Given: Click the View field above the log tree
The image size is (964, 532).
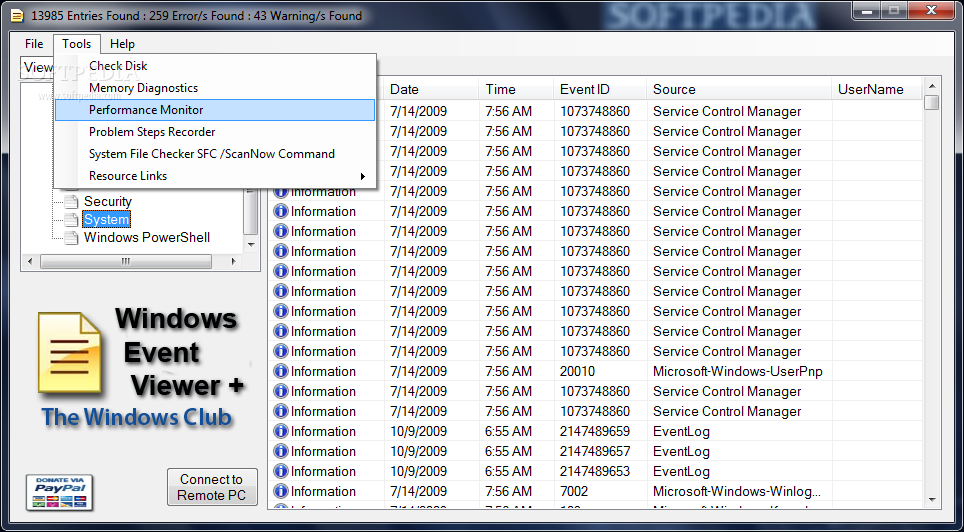Looking at the screenshot, I should click(x=37, y=67).
